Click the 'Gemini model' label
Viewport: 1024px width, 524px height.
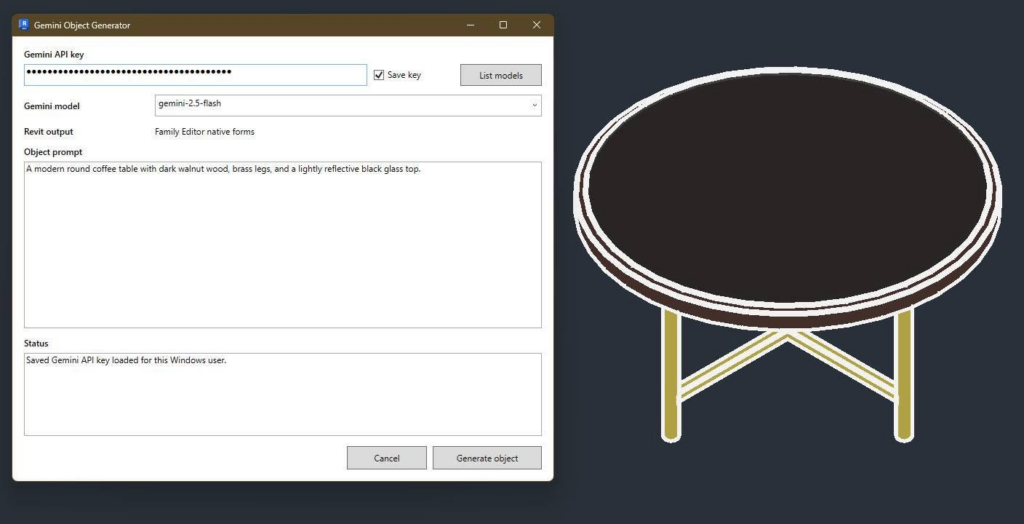point(52,106)
